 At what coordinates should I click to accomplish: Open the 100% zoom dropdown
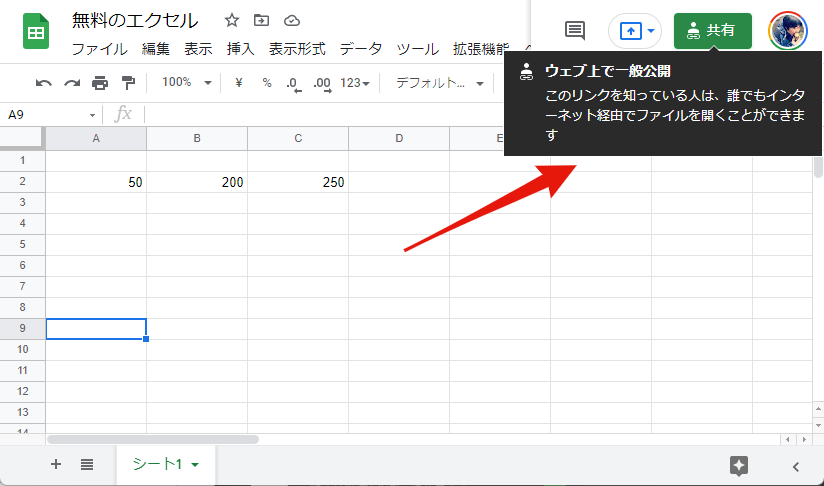click(x=186, y=83)
